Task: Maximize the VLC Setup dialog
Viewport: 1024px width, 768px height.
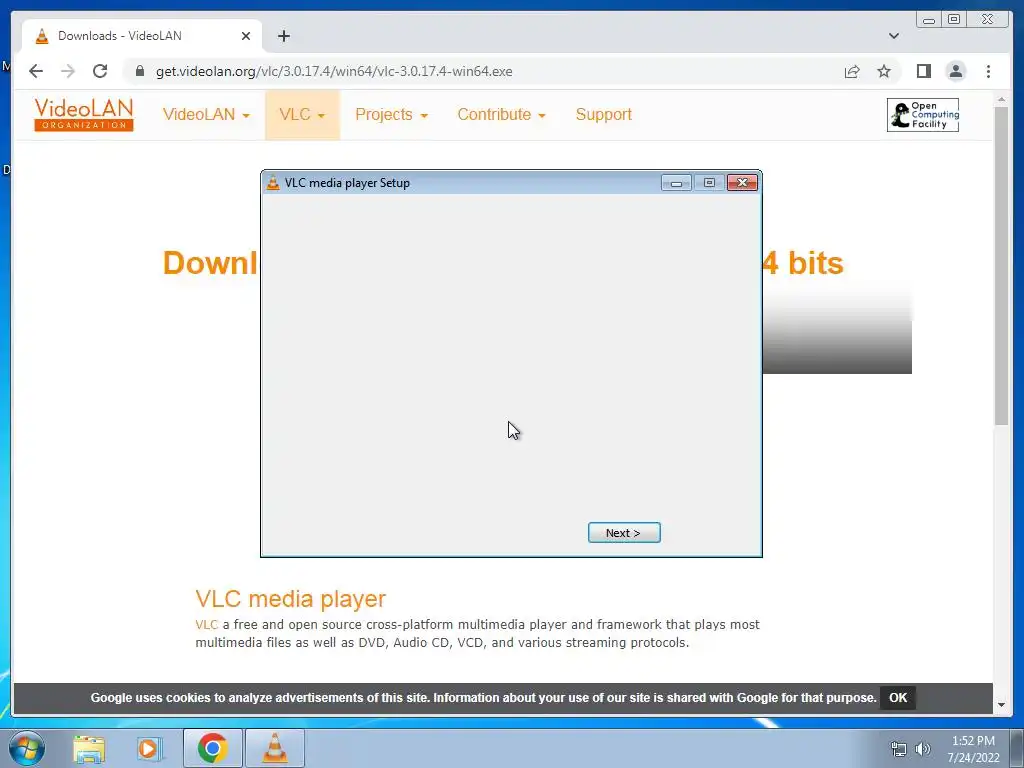Action: click(x=709, y=183)
